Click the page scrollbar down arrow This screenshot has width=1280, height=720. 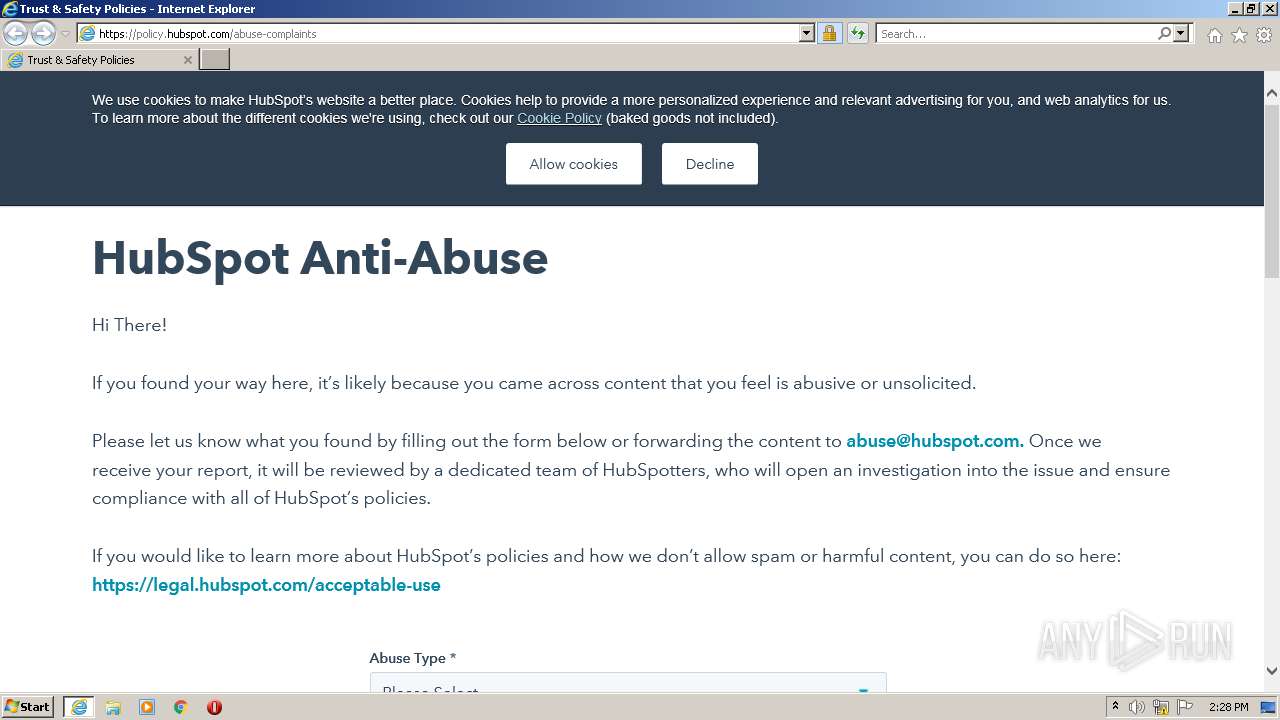pos(1272,671)
